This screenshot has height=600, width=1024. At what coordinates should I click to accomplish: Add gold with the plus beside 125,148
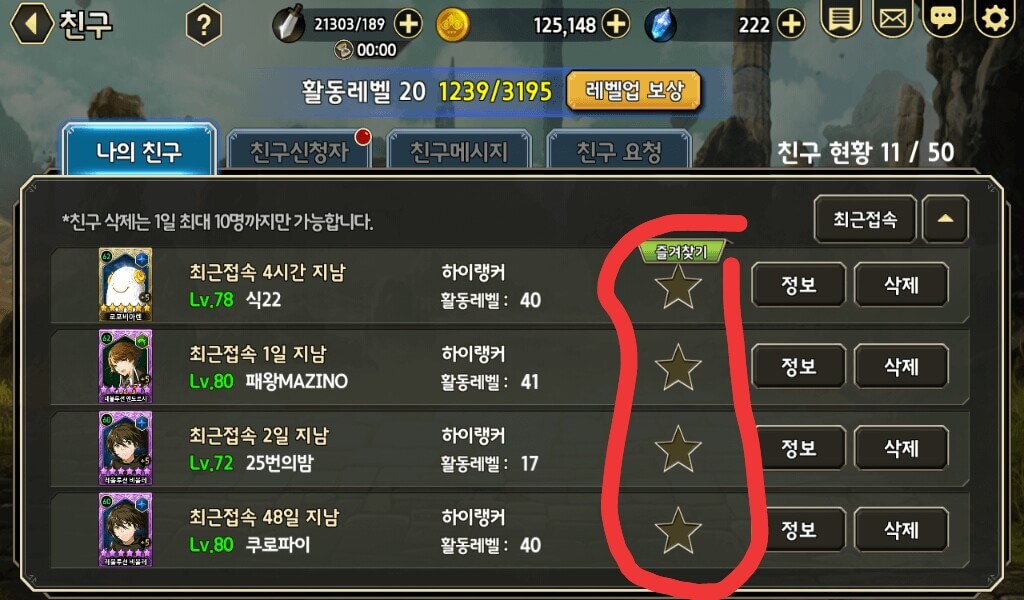[x=615, y=24]
